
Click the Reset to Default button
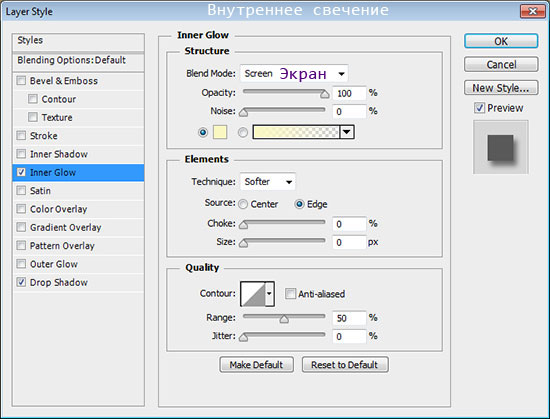[x=345, y=365]
